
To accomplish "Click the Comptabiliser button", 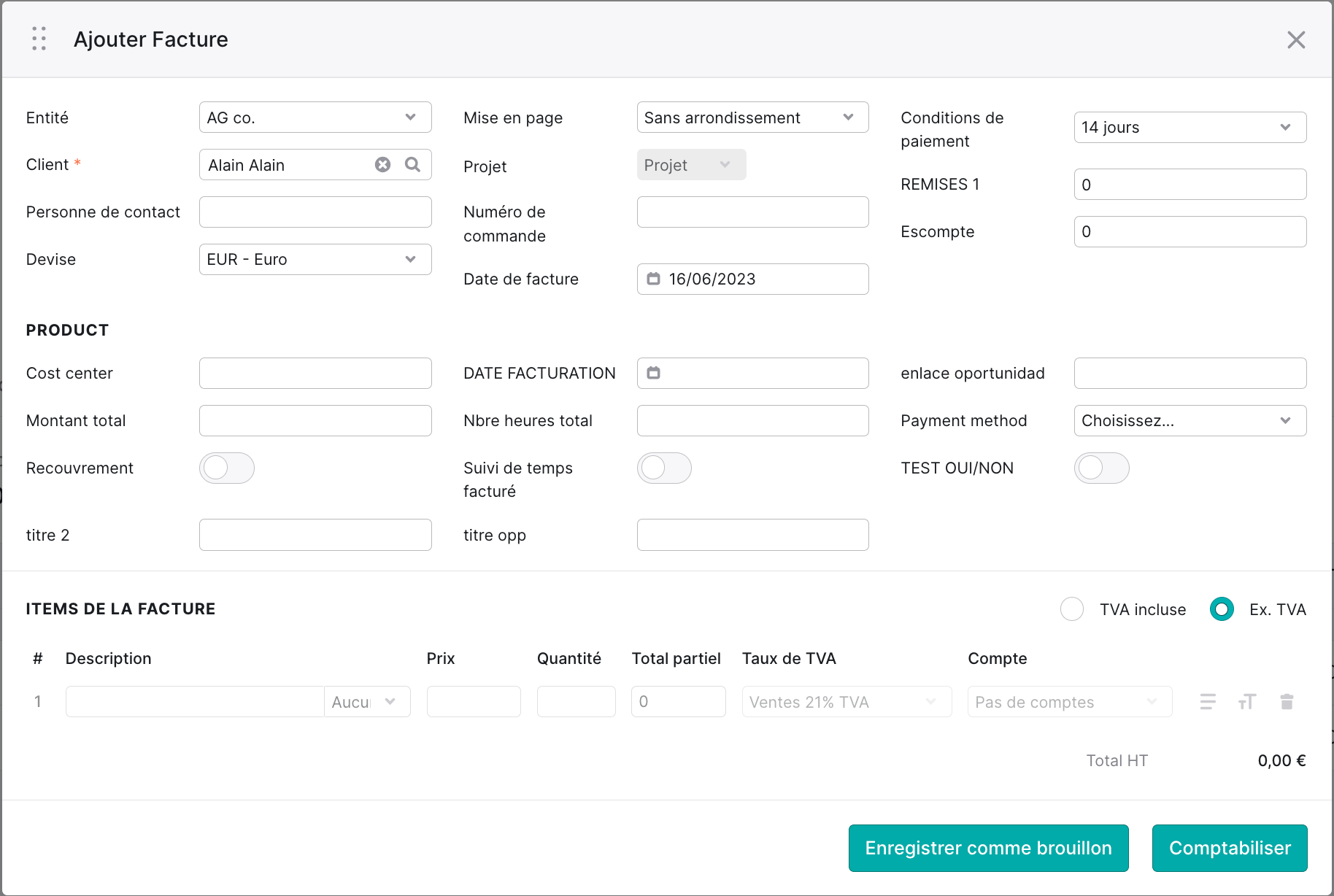I will [x=1230, y=848].
